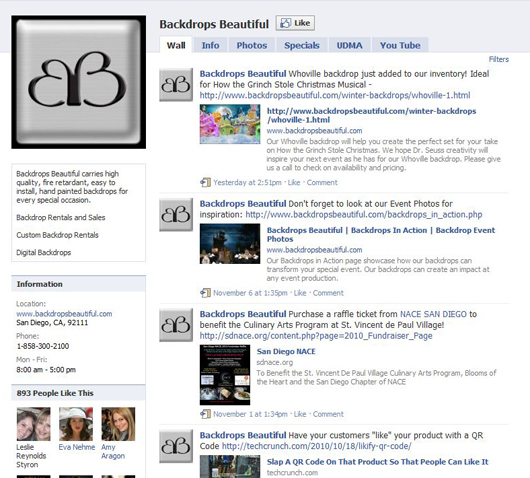Click link icon beside November 1 timestamp

[205, 414]
